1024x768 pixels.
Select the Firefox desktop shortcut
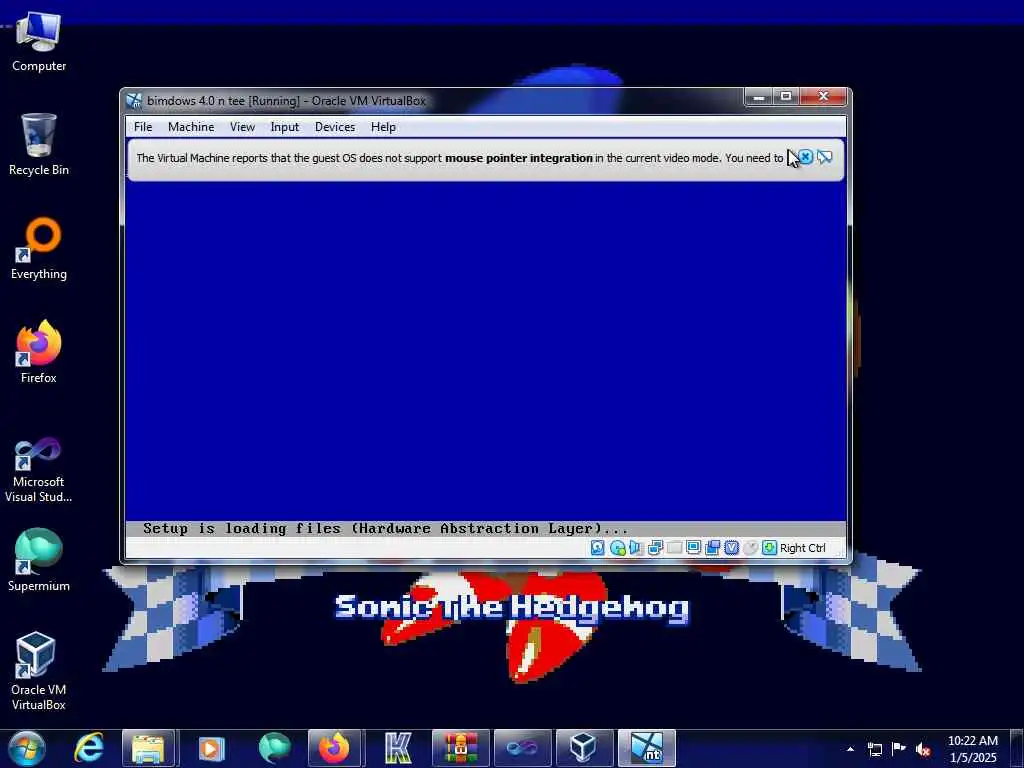[x=39, y=352]
